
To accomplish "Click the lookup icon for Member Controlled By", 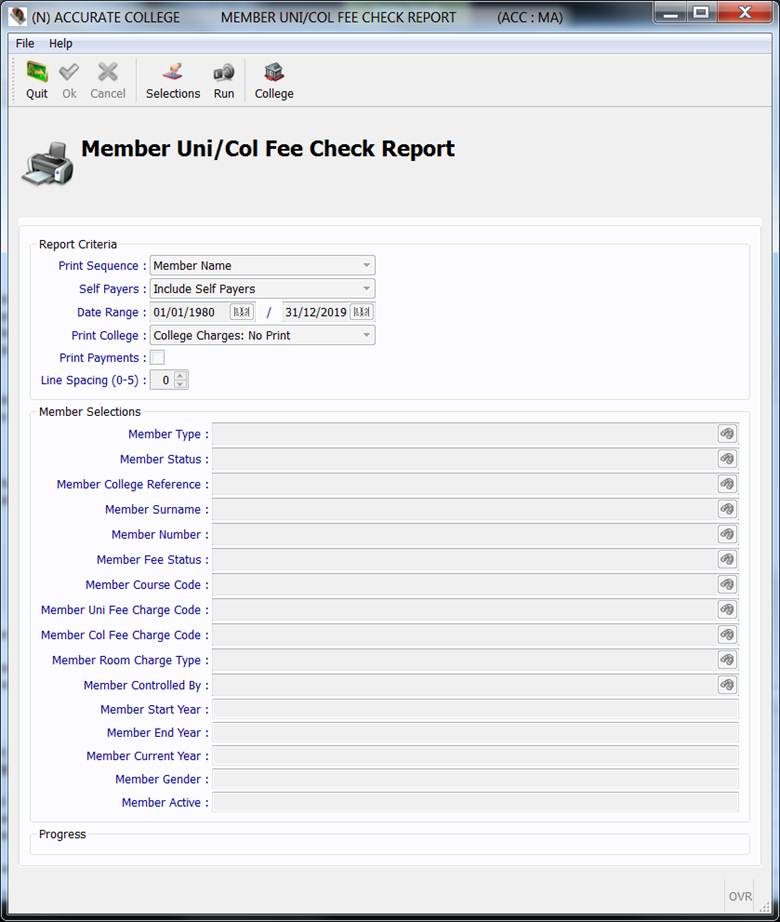I will pos(727,685).
